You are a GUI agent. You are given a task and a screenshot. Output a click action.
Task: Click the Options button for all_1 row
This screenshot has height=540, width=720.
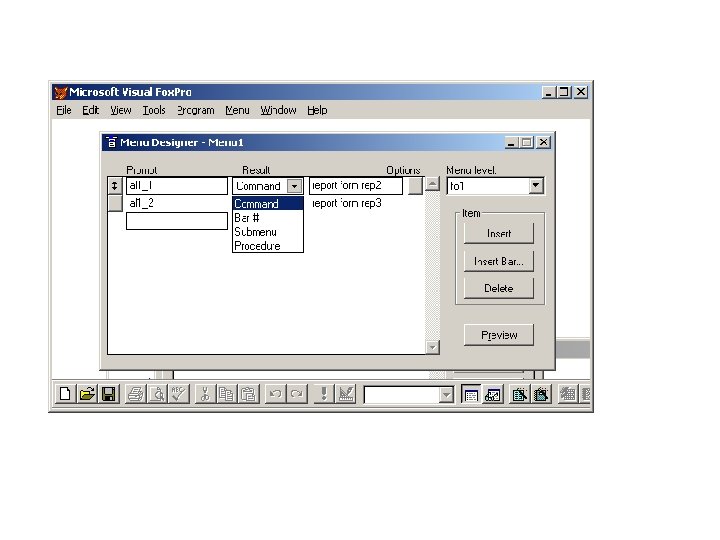click(x=415, y=186)
